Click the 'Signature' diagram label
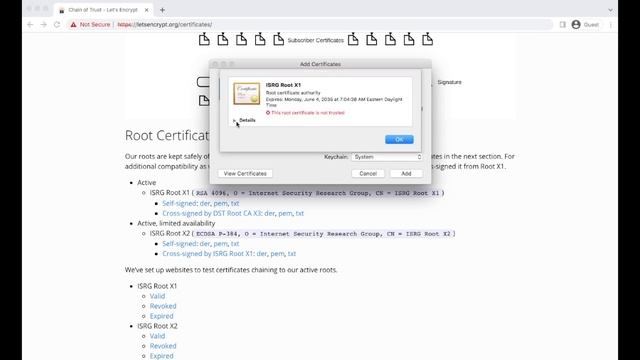 [x=449, y=82]
